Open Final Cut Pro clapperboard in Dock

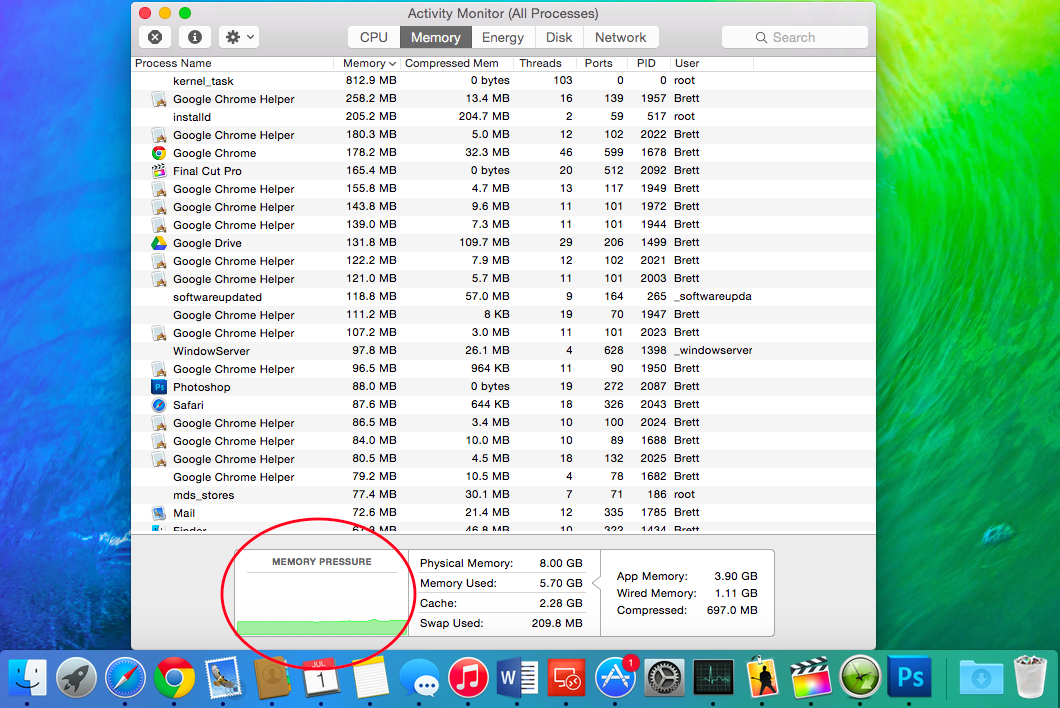point(811,677)
